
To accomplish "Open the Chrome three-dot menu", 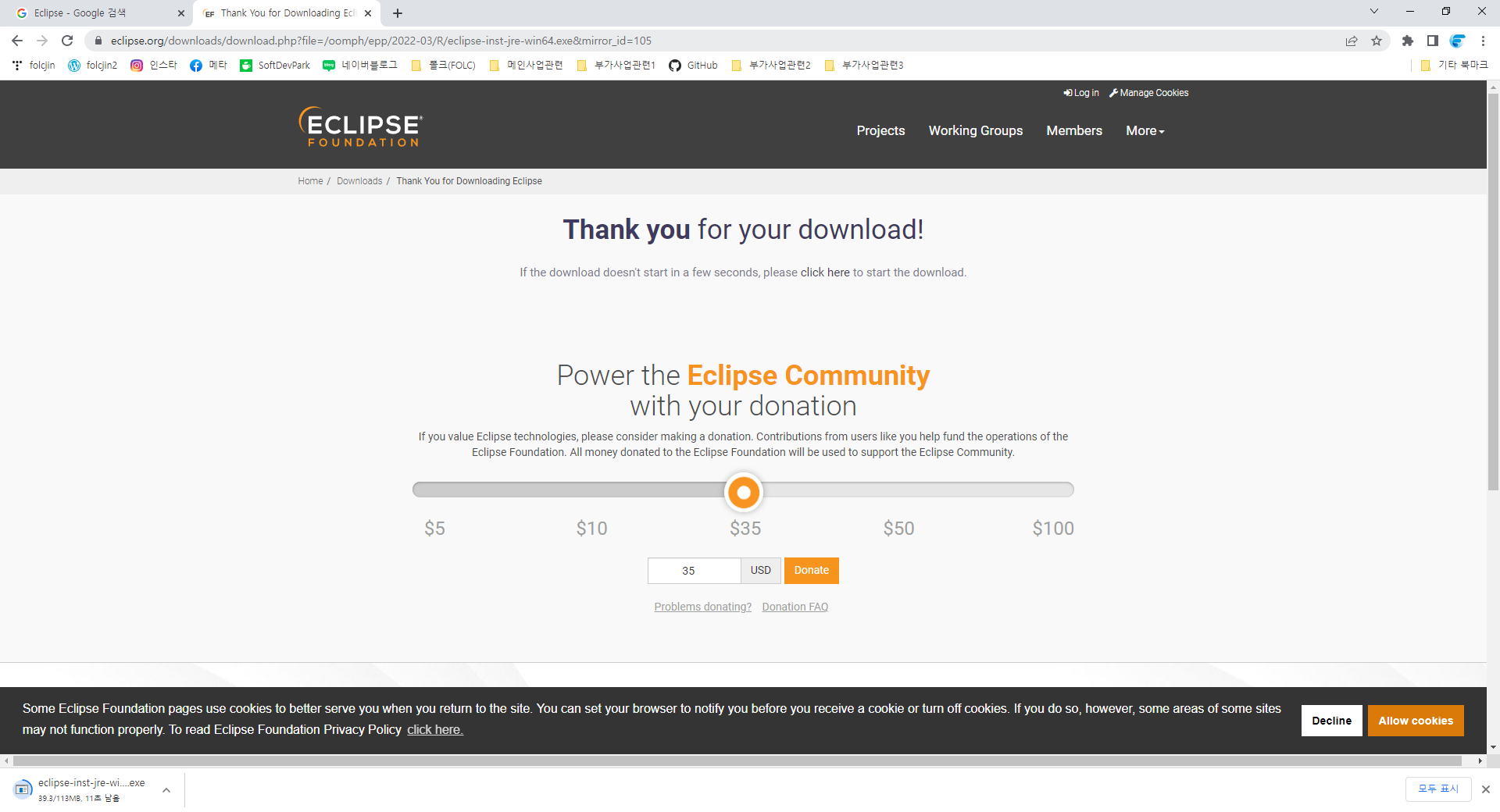I will (1483, 41).
